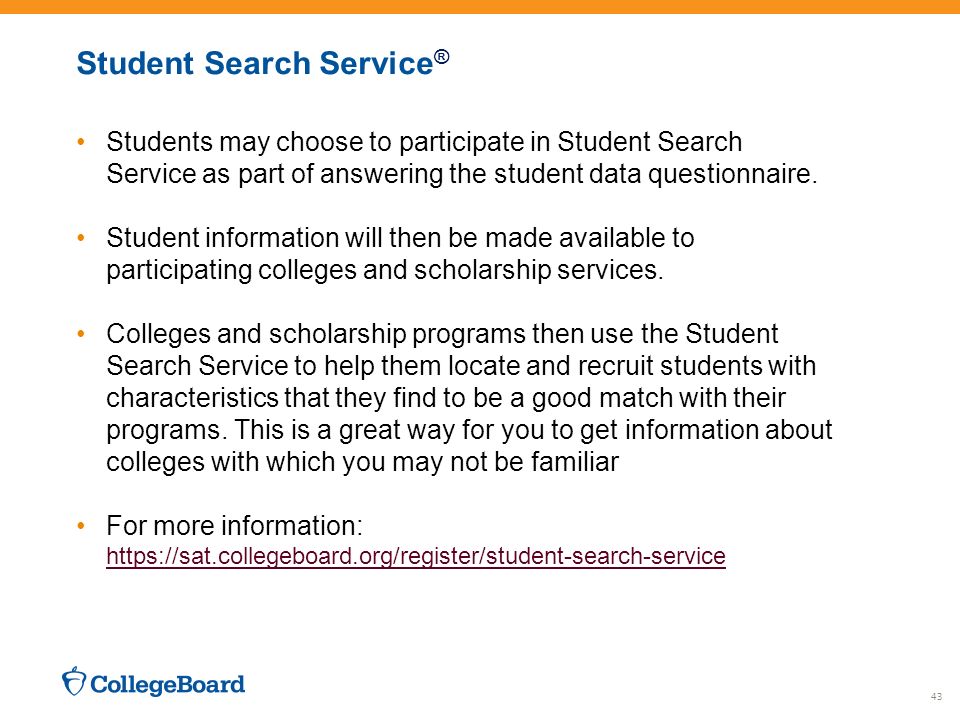This screenshot has height=720, width=960.
Task: Open the student-search-service collegeboard.org link
Action: (x=416, y=556)
